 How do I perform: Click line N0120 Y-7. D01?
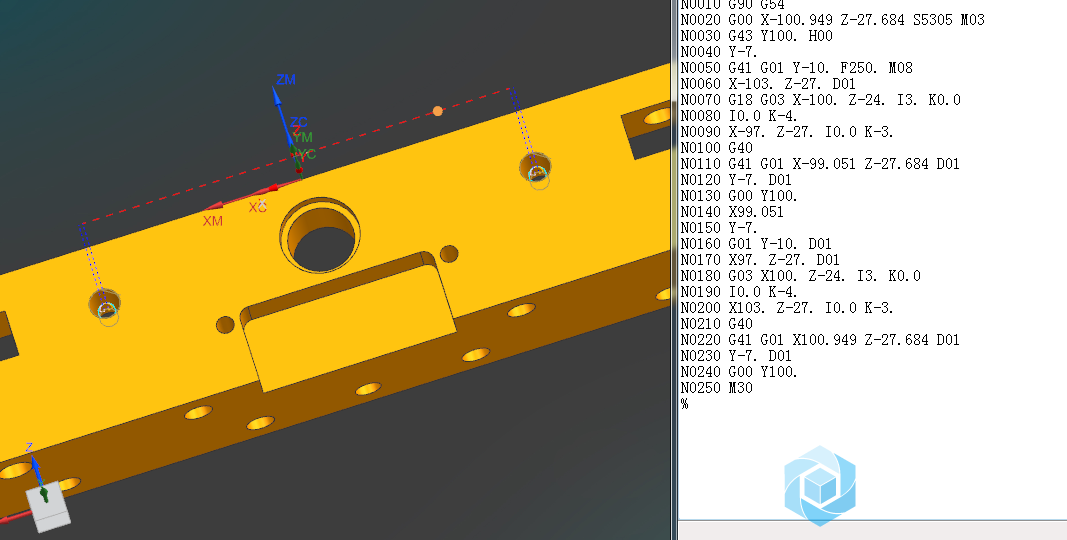[736, 180]
